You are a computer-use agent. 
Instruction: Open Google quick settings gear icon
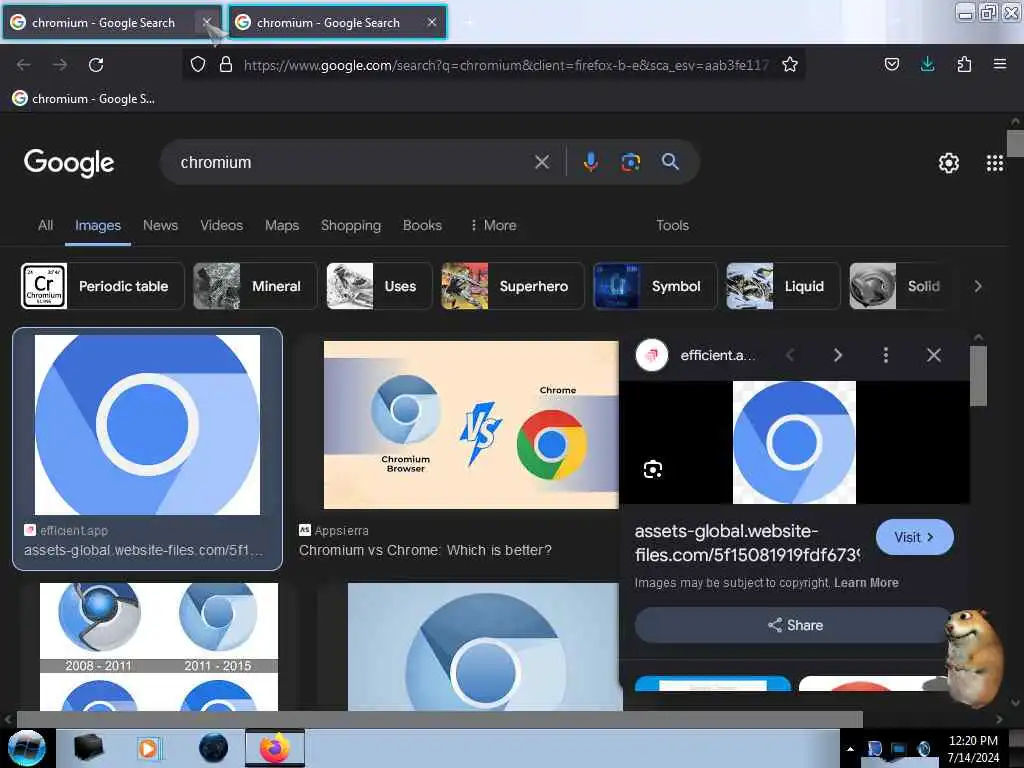(x=948, y=163)
